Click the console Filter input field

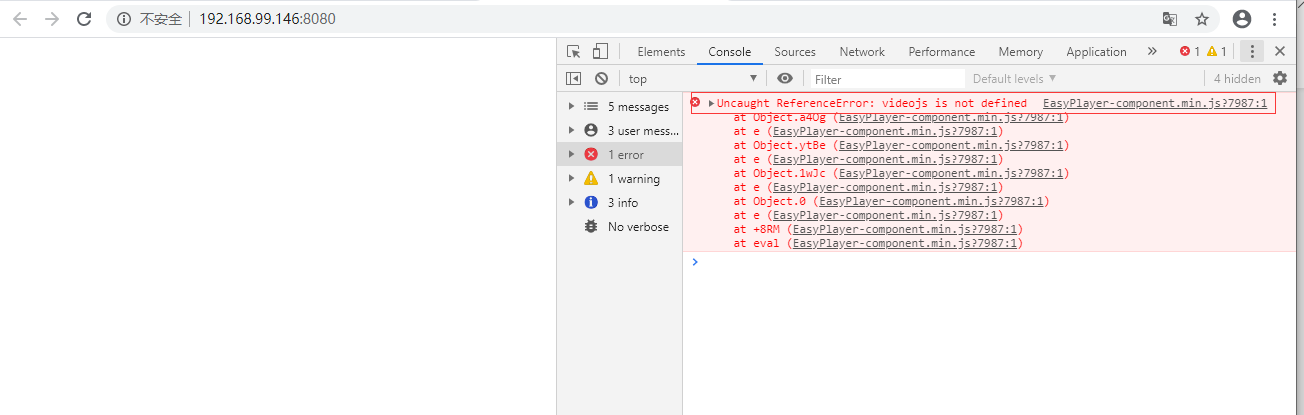(x=885, y=79)
